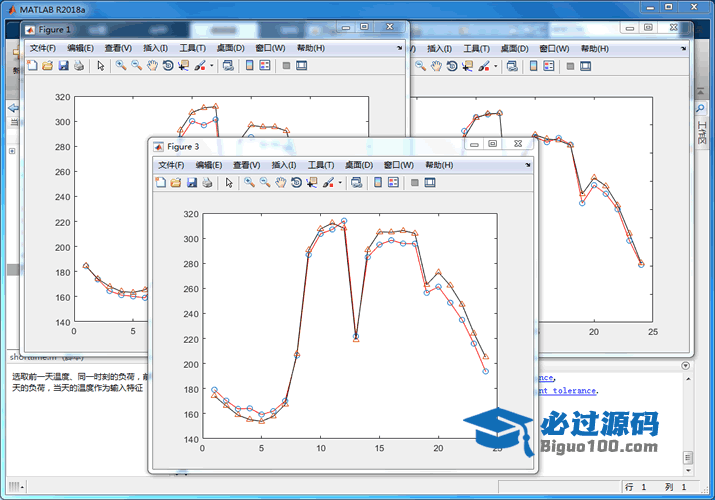Click Figure 3 title bar text
The height and width of the screenshot is (500, 715).
pos(183,147)
